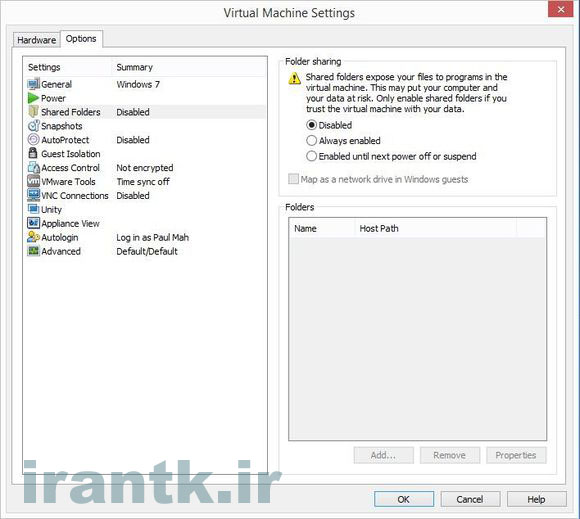The height and width of the screenshot is (519, 580).
Task: Click the Disabled summary for Shared Folders
Action: tap(133, 112)
